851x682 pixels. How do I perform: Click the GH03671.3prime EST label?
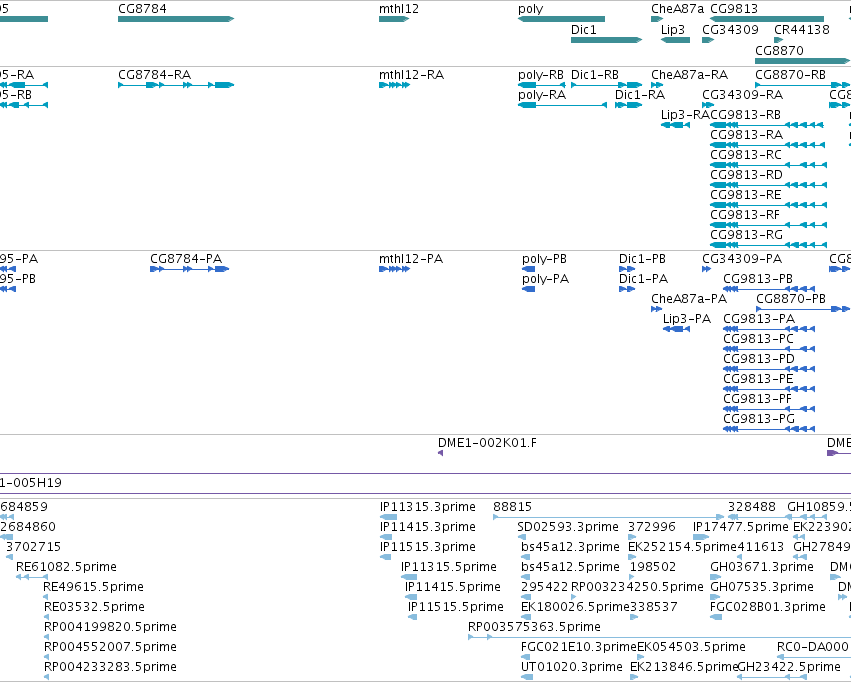point(762,567)
